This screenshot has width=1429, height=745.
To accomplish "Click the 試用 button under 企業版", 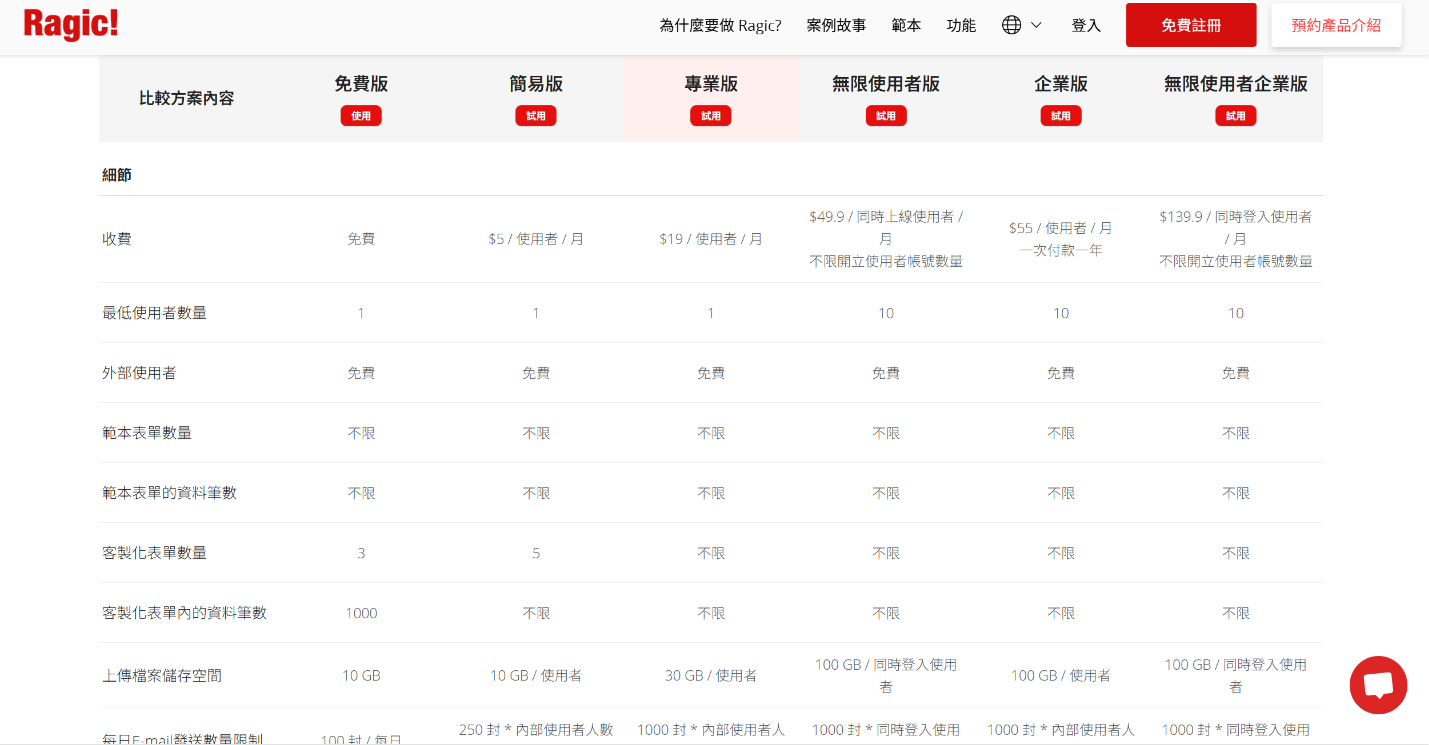I will (1061, 116).
